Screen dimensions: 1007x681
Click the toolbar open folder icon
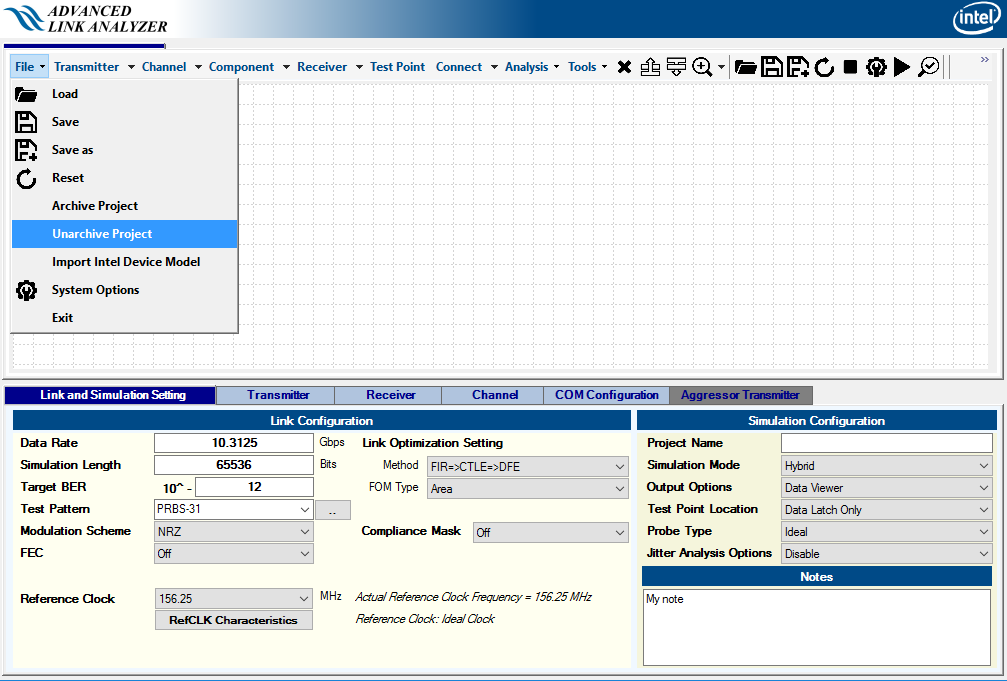pos(745,67)
